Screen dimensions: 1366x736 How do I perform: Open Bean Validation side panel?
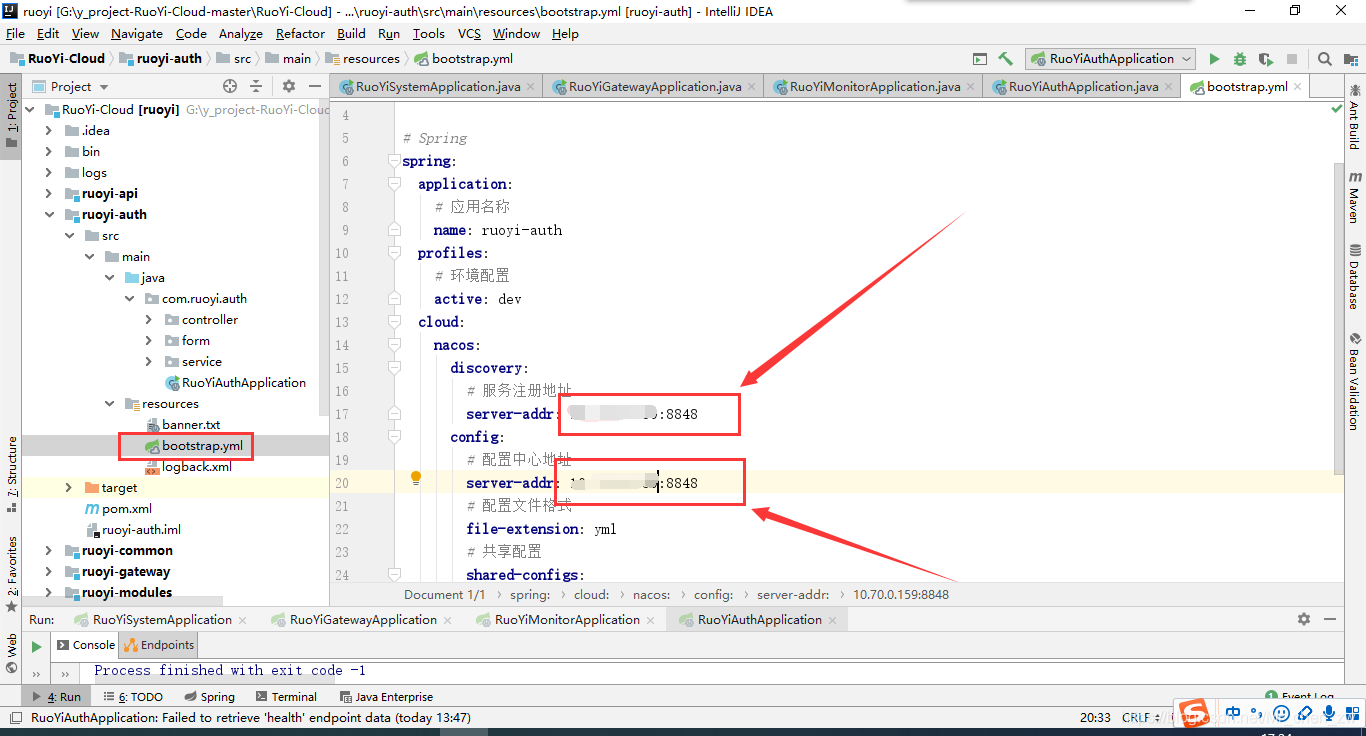(x=1354, y=381)
